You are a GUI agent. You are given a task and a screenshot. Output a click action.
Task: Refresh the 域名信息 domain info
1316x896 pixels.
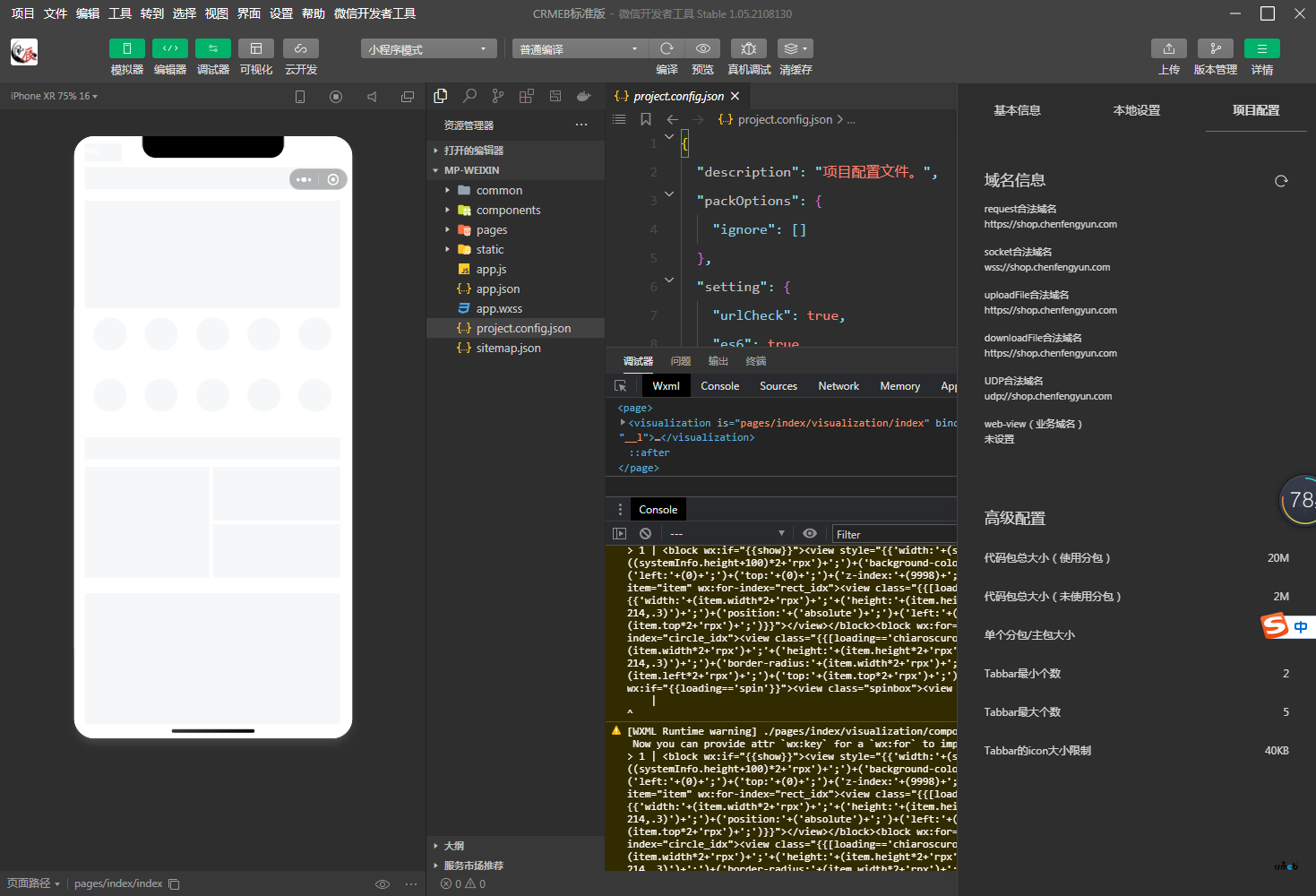coord(1281,181)
